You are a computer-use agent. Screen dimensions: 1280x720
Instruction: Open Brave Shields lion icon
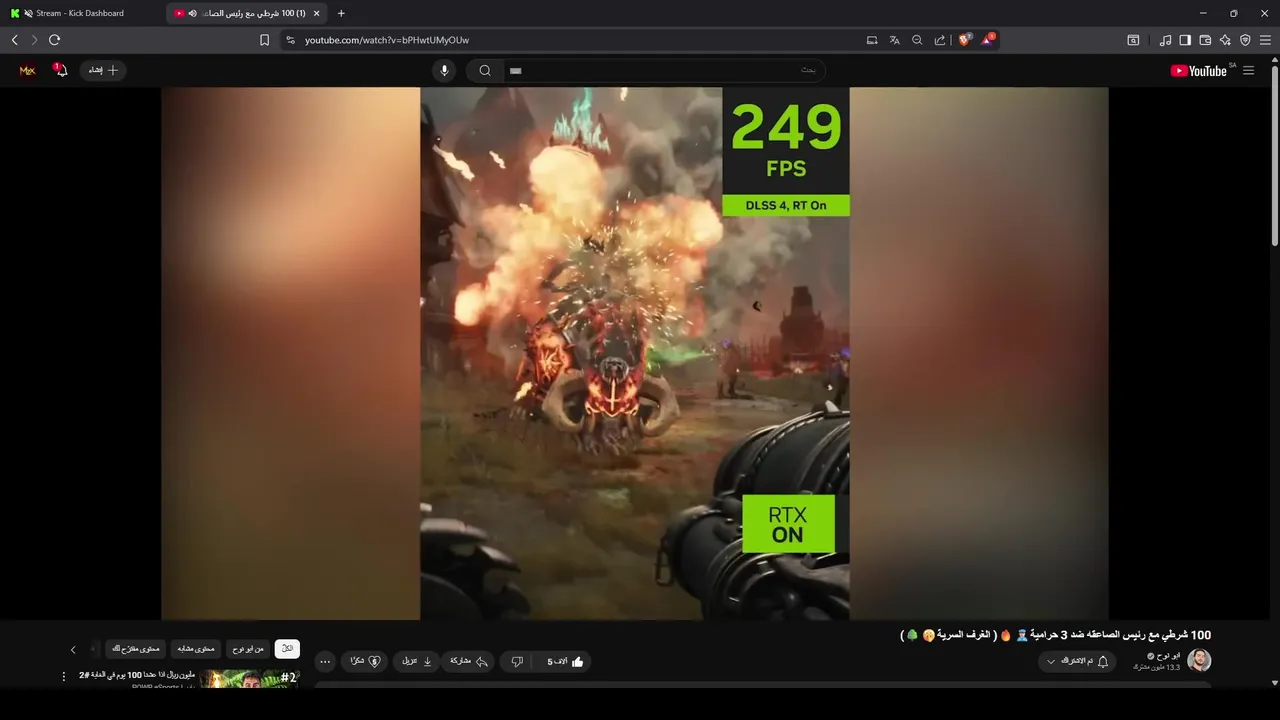click(x=965, y=40)
